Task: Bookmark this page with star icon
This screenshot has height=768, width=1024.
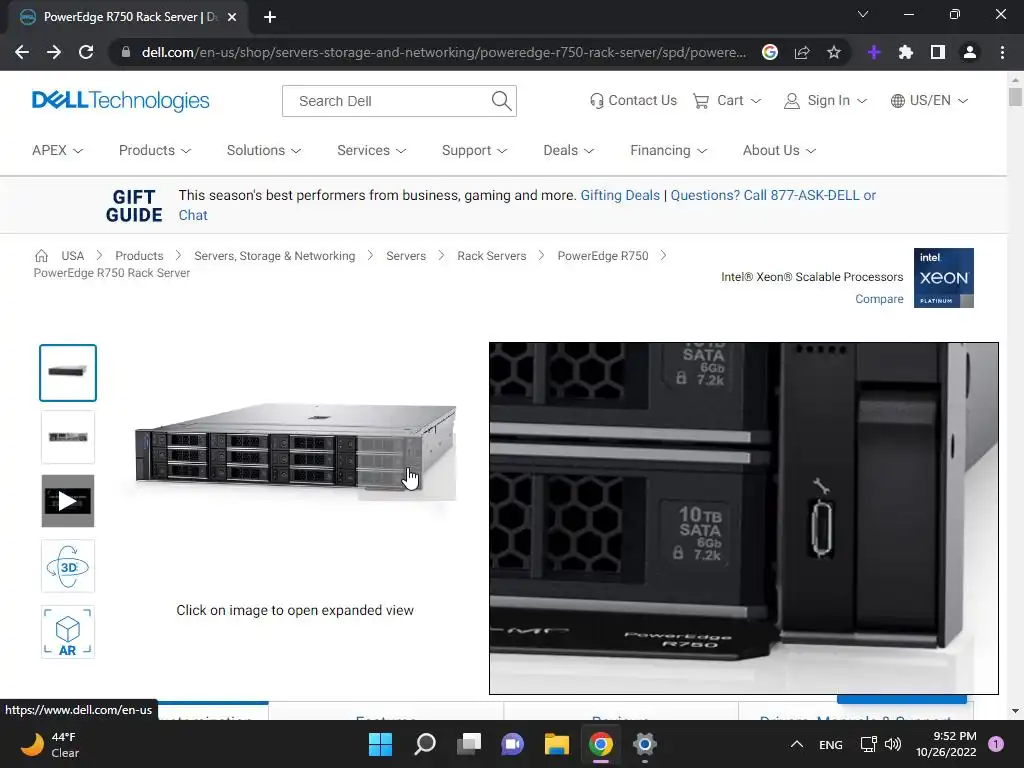Action: coord(834,52)
